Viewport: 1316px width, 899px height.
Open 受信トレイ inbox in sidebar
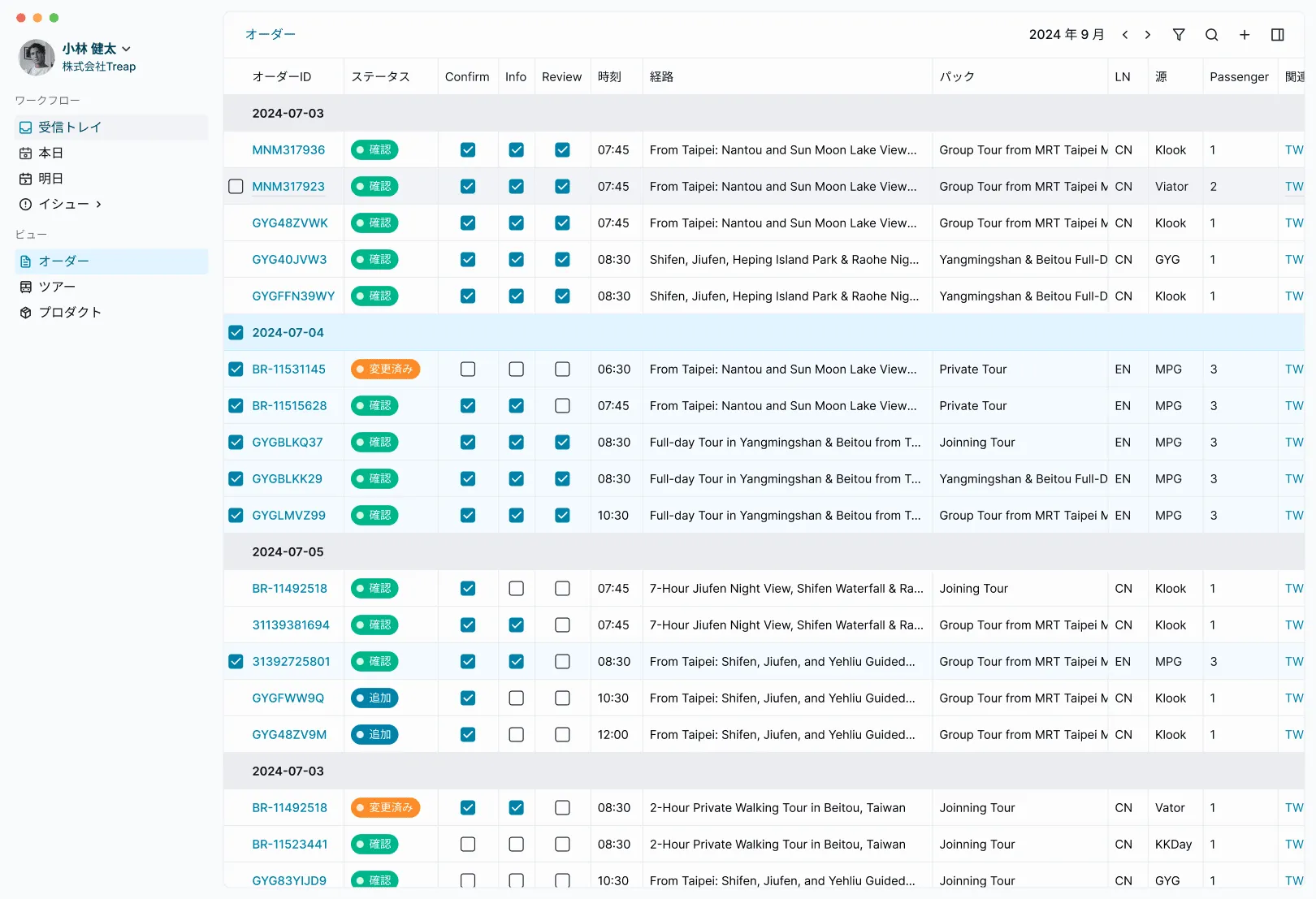(x=70, y=128)
